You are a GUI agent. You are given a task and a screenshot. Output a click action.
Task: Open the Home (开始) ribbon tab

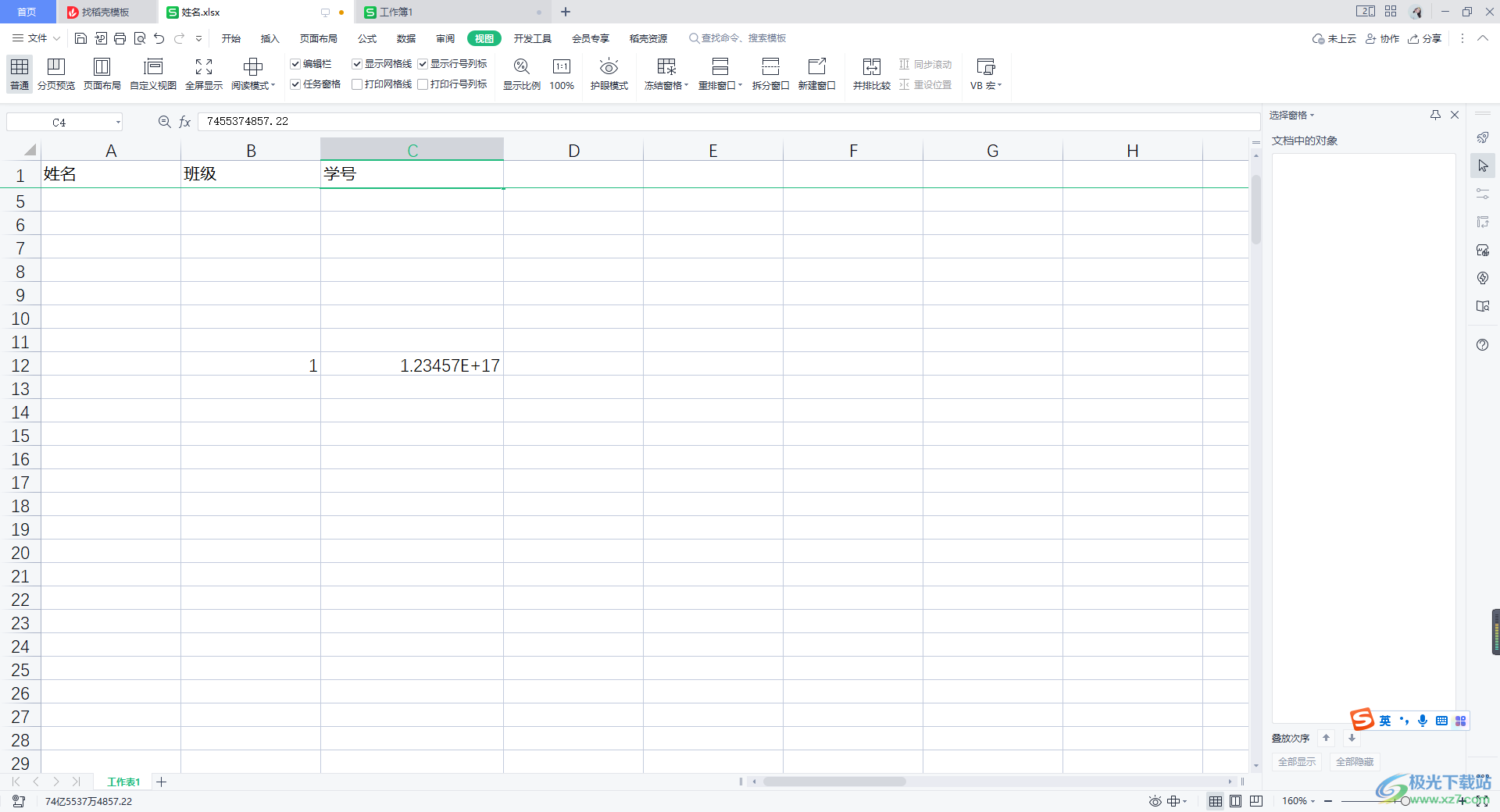(x=231, y=38)
